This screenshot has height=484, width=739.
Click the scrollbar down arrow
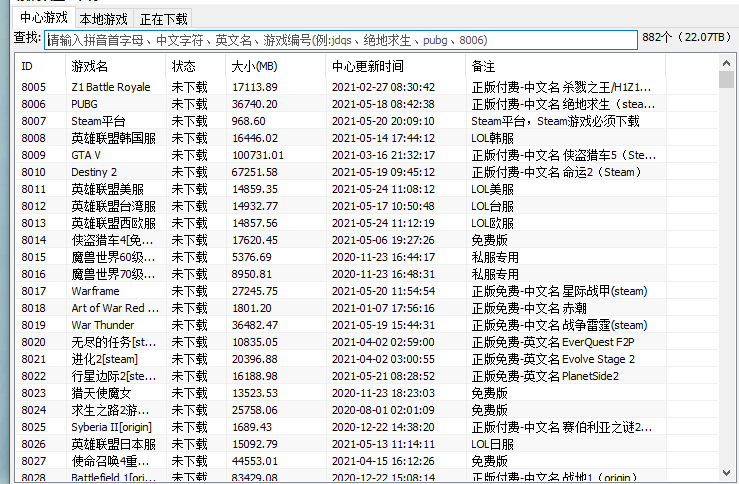point(726,473)
